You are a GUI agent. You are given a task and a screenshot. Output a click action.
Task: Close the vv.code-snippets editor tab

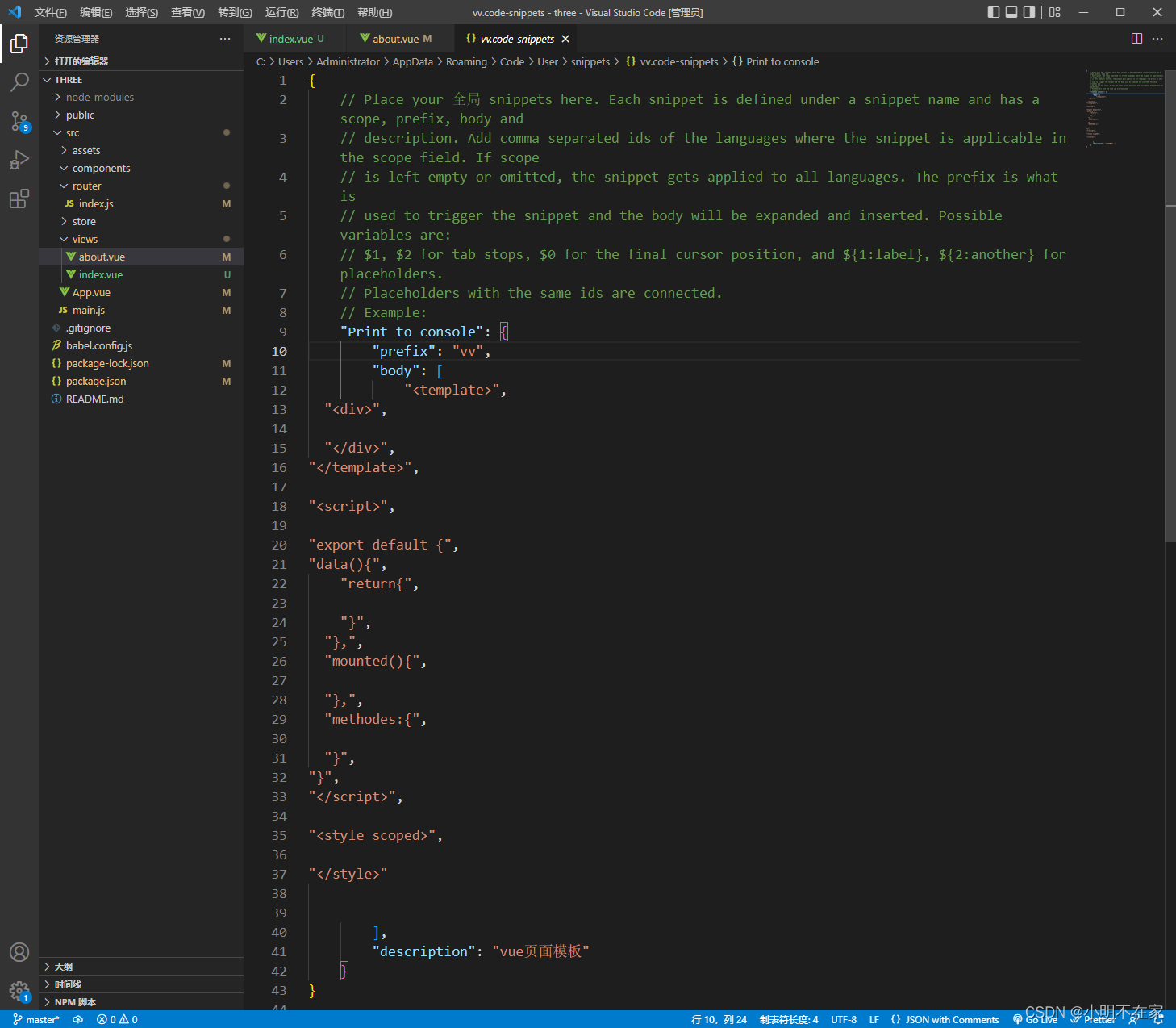(565, 39)
